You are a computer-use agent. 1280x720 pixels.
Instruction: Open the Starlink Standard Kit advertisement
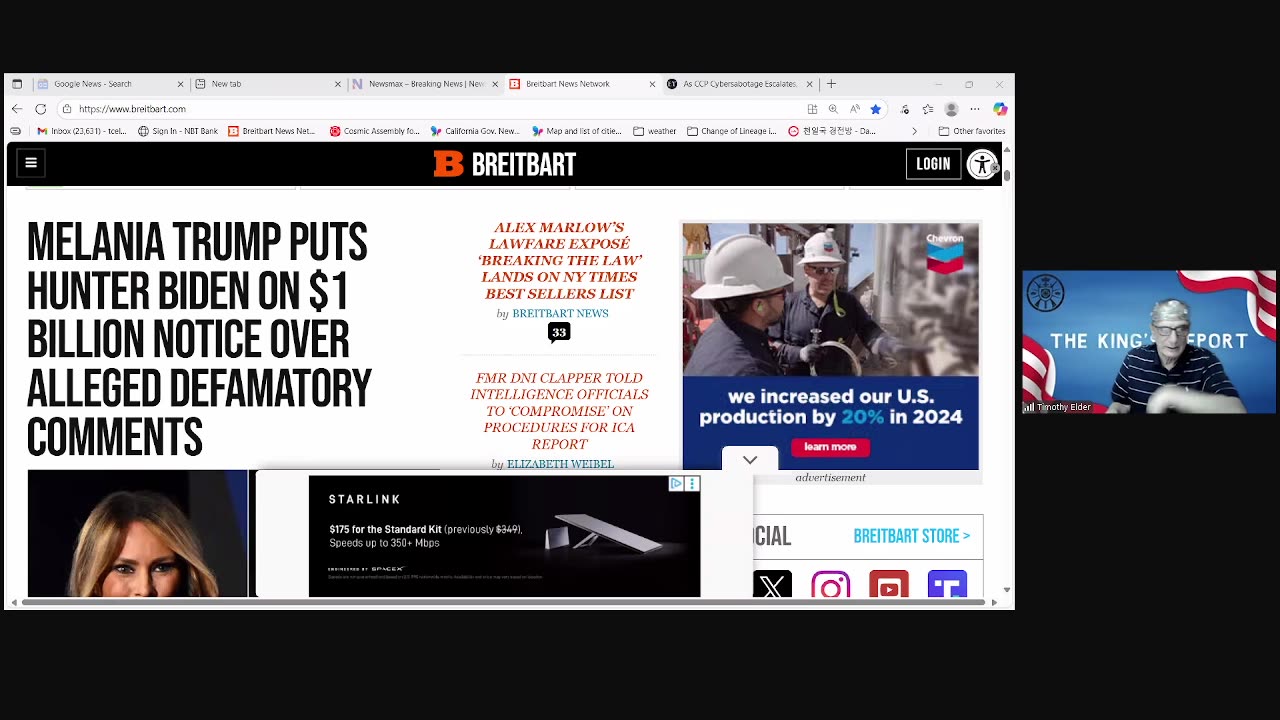(x=504, y=537)
